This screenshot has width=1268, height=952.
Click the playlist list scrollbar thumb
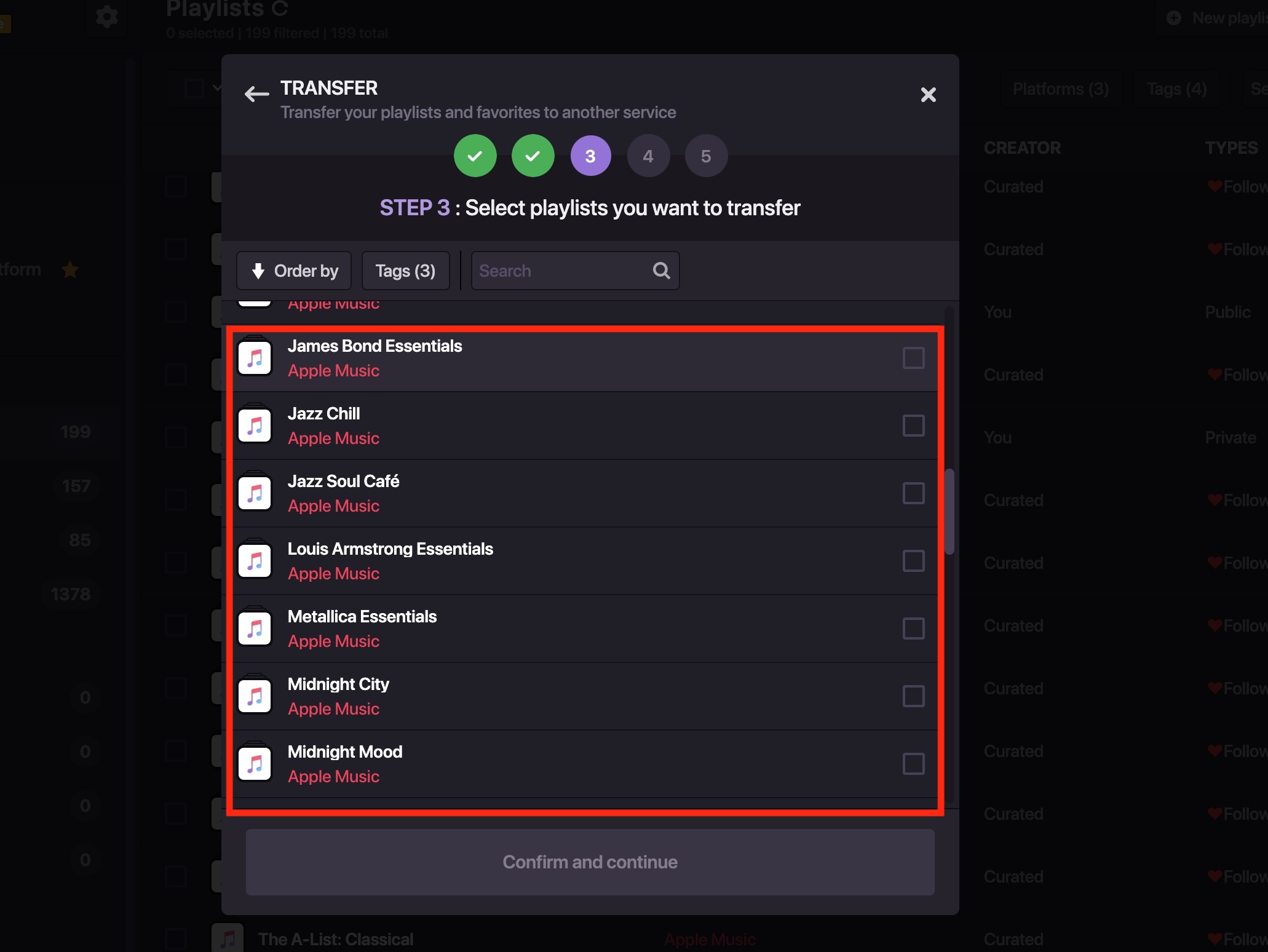949,512
